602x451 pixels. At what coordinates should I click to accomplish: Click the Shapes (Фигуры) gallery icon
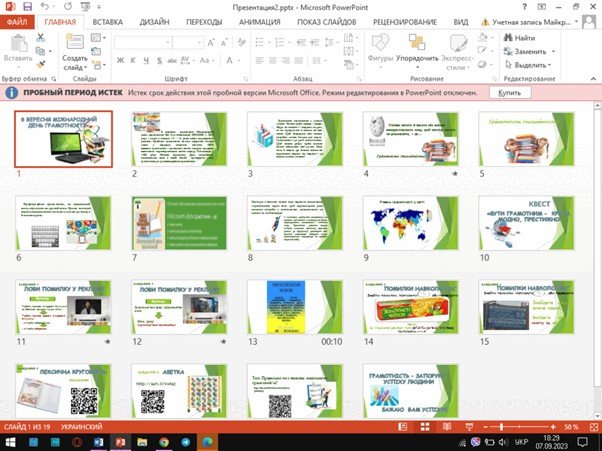380,45
